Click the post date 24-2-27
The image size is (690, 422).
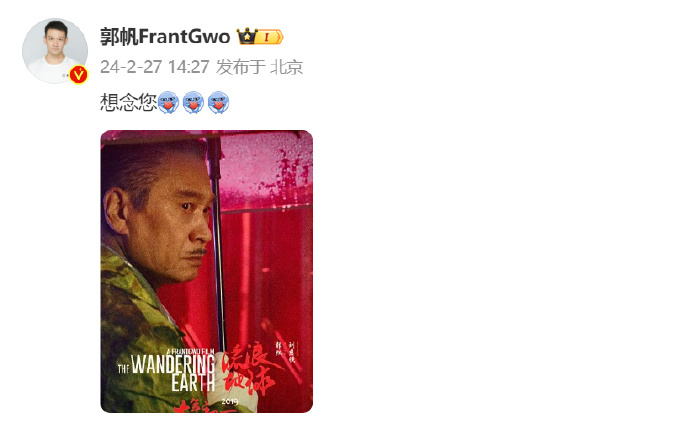pos(131,67)
